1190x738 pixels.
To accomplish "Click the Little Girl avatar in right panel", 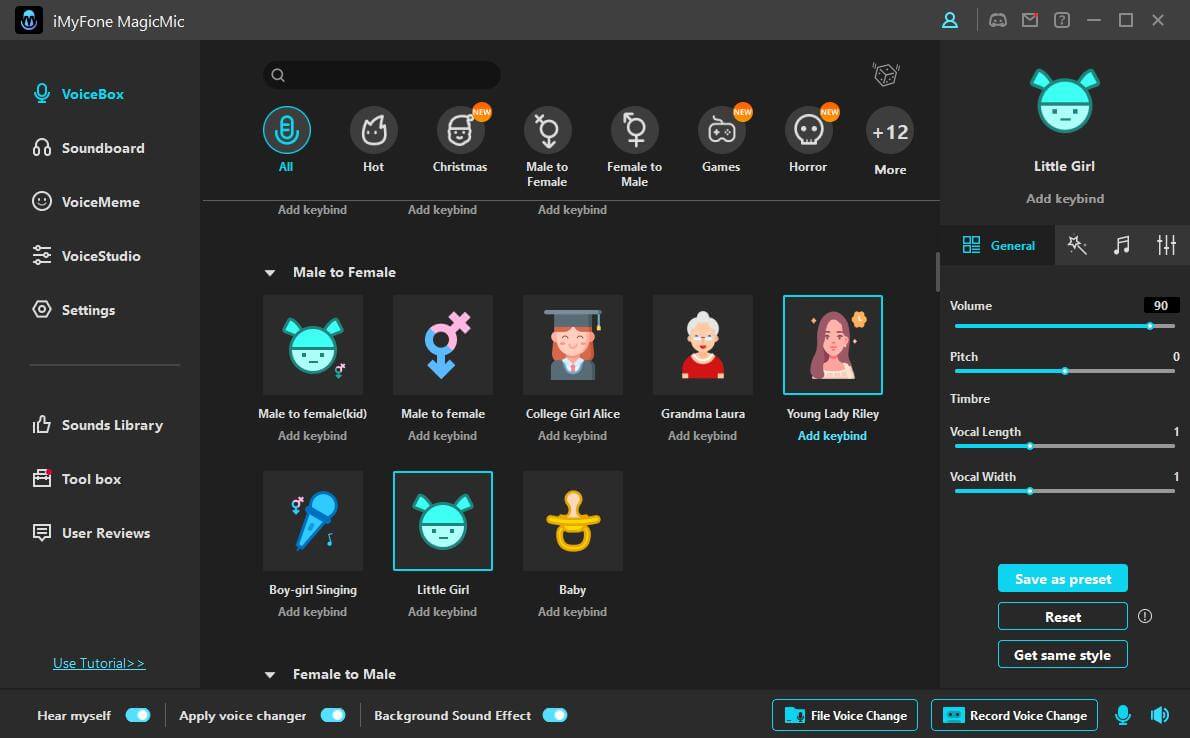I will [1064, 102].
